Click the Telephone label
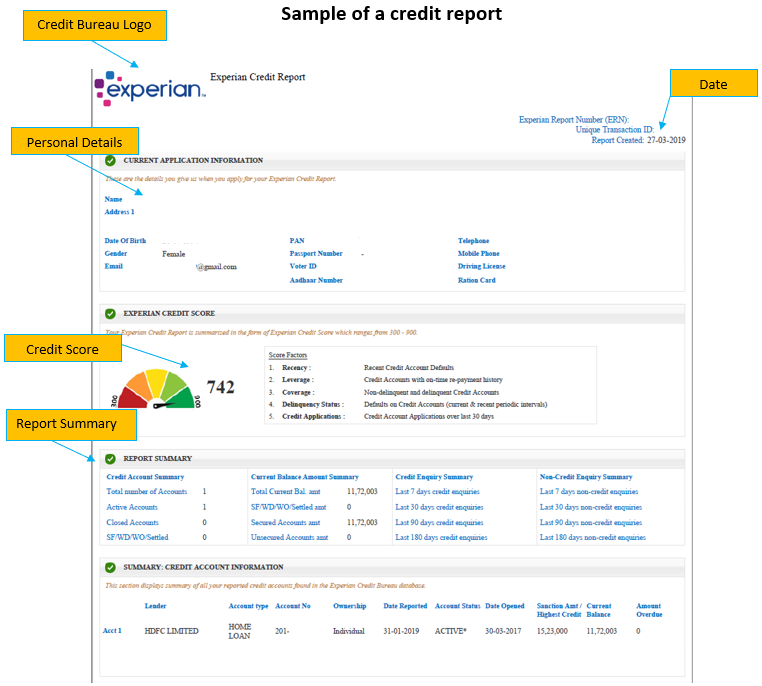762x686 pixels. coord(473,240)
